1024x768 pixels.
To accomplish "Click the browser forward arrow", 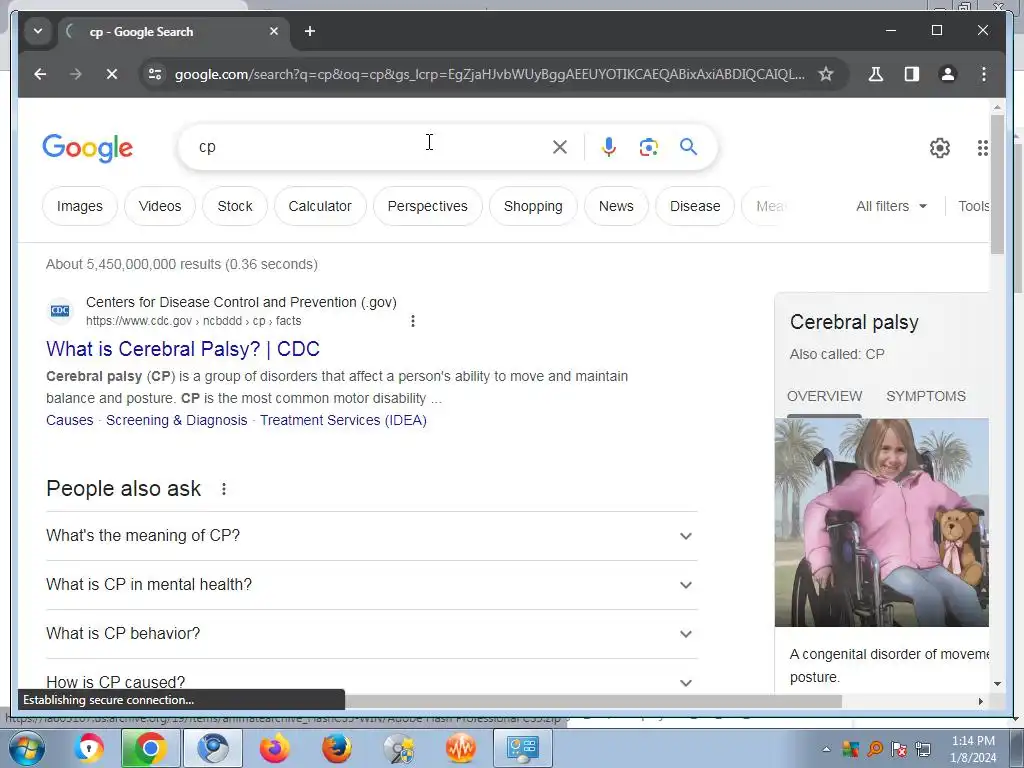I will [x=76, y=74].
